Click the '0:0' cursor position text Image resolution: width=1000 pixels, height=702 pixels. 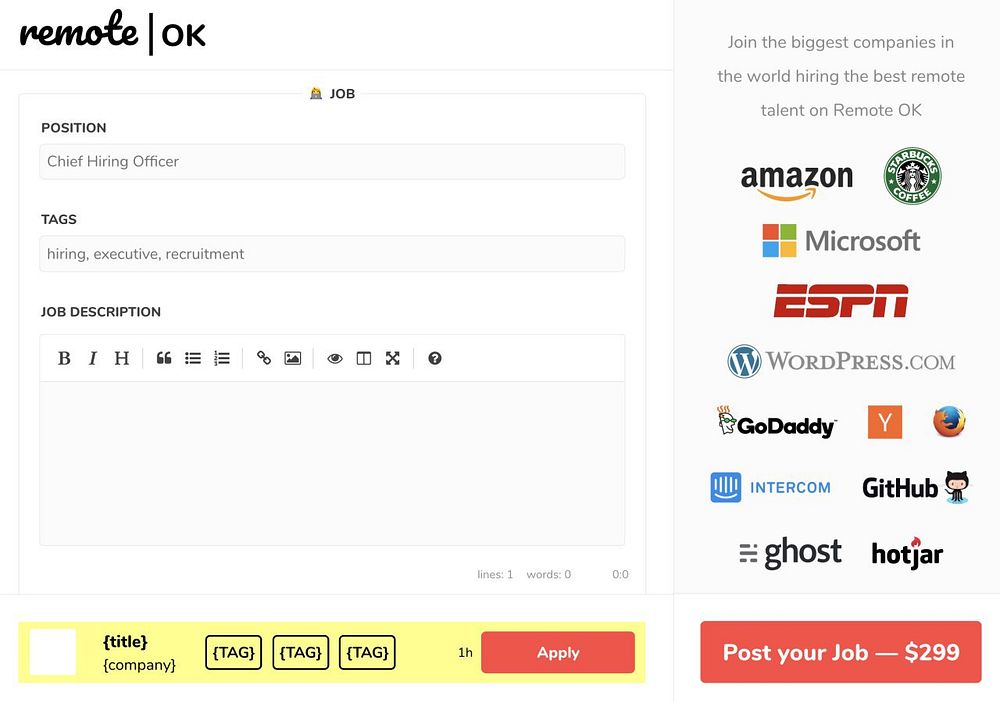tap(620, 574)
